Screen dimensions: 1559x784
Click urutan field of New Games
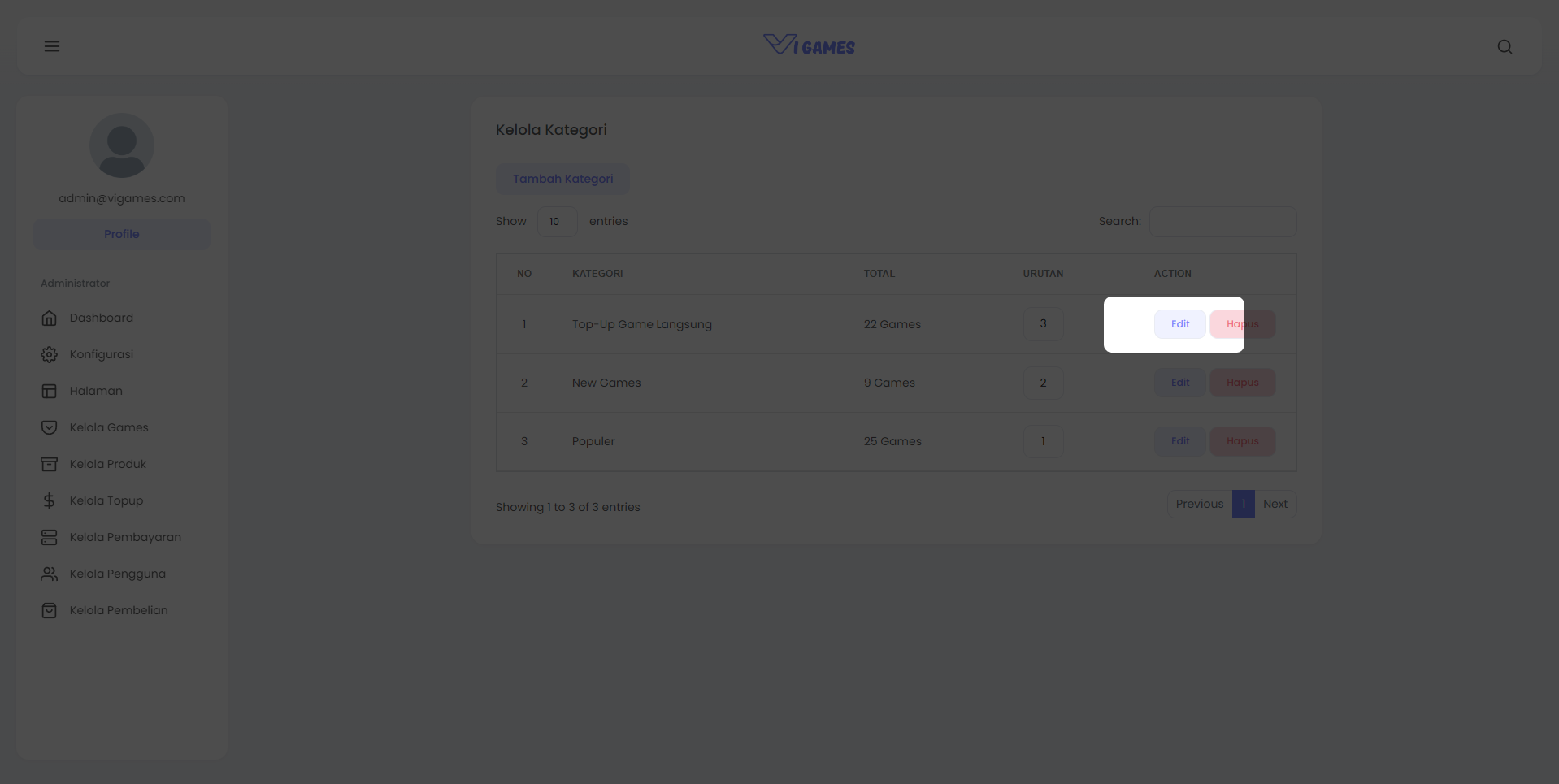(1044, 383)
